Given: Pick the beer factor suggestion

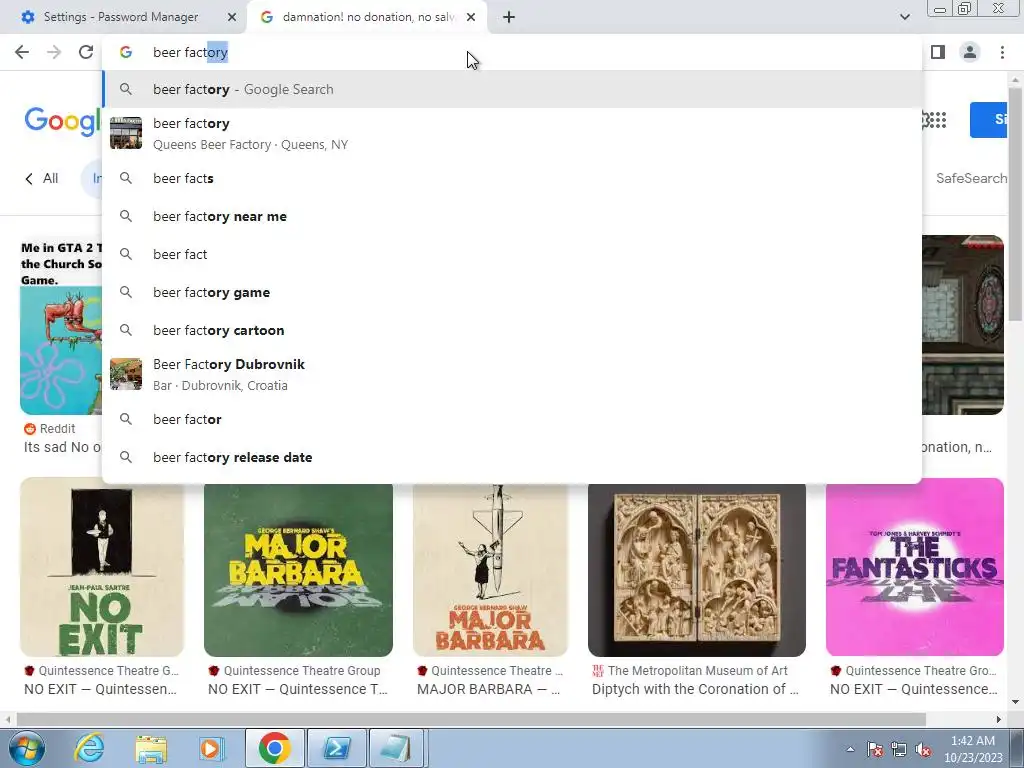Looking at the screenshot, I should 512,419.
